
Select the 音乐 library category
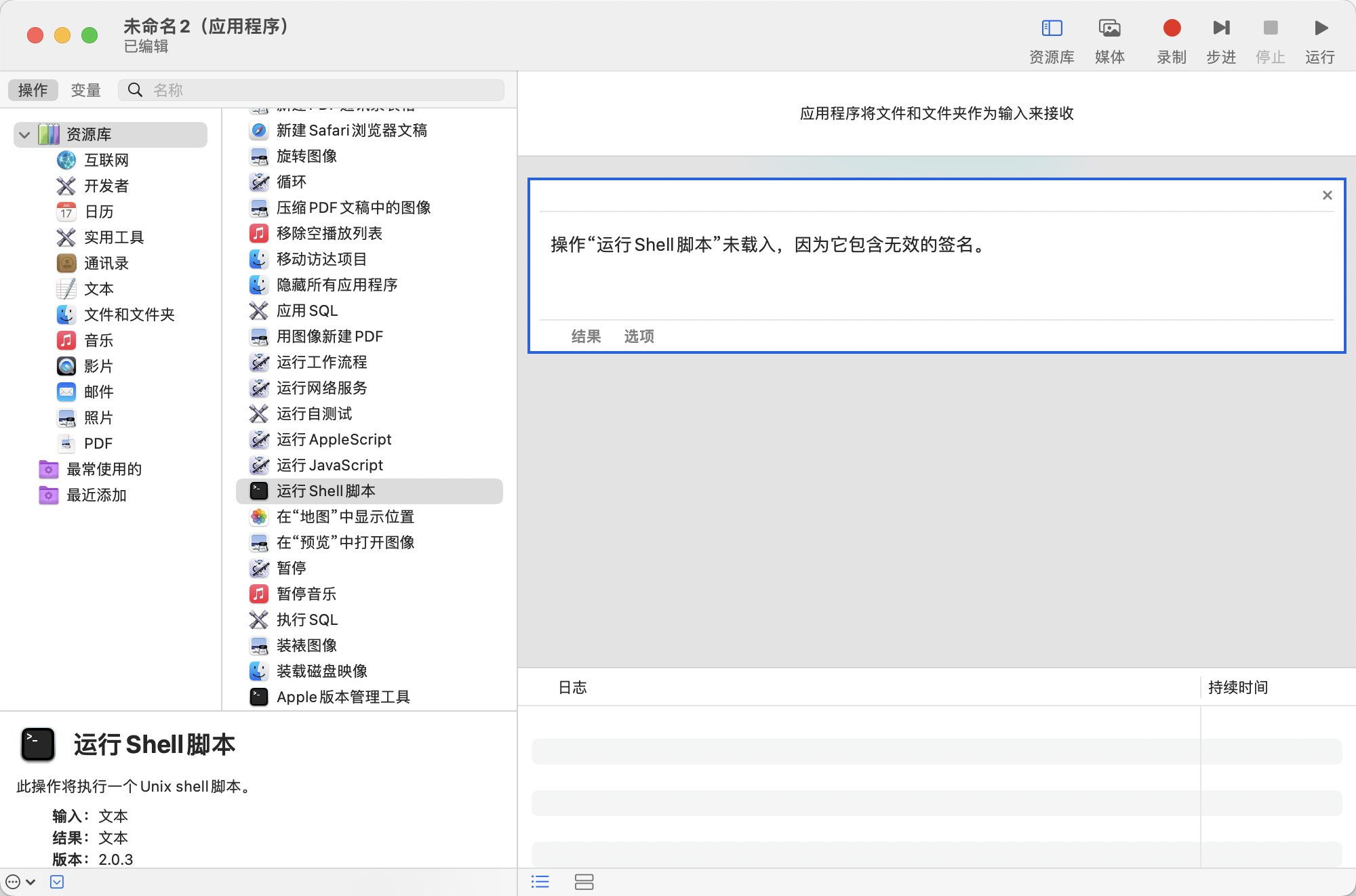pyautogui.click(x=98, y=340)
